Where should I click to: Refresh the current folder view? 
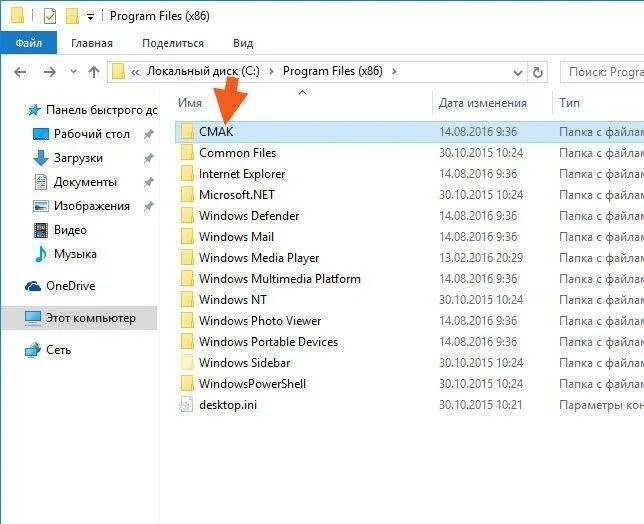(538, 72)
